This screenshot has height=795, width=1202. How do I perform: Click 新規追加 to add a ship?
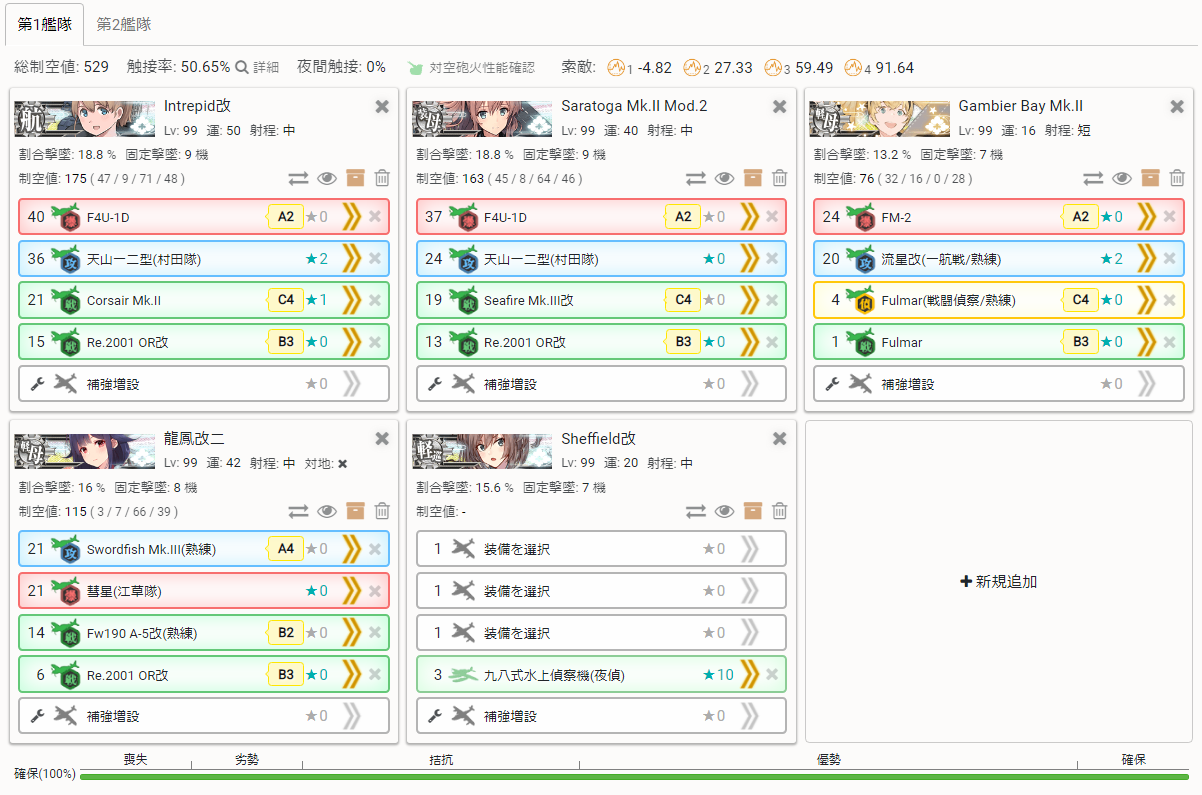(998, 581)
